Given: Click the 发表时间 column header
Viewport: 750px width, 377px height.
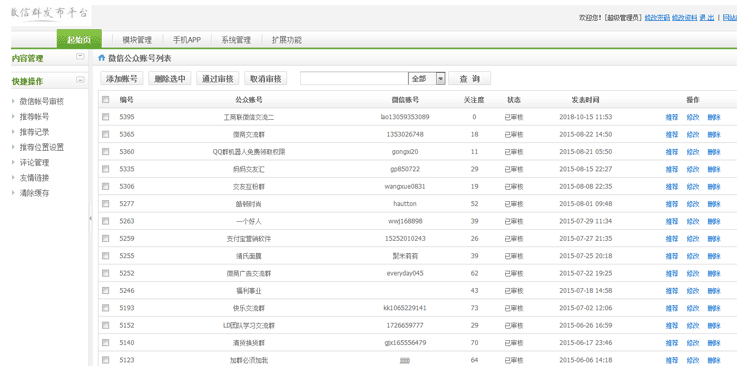Looking at the screenshot, I should tap(585, 100).
